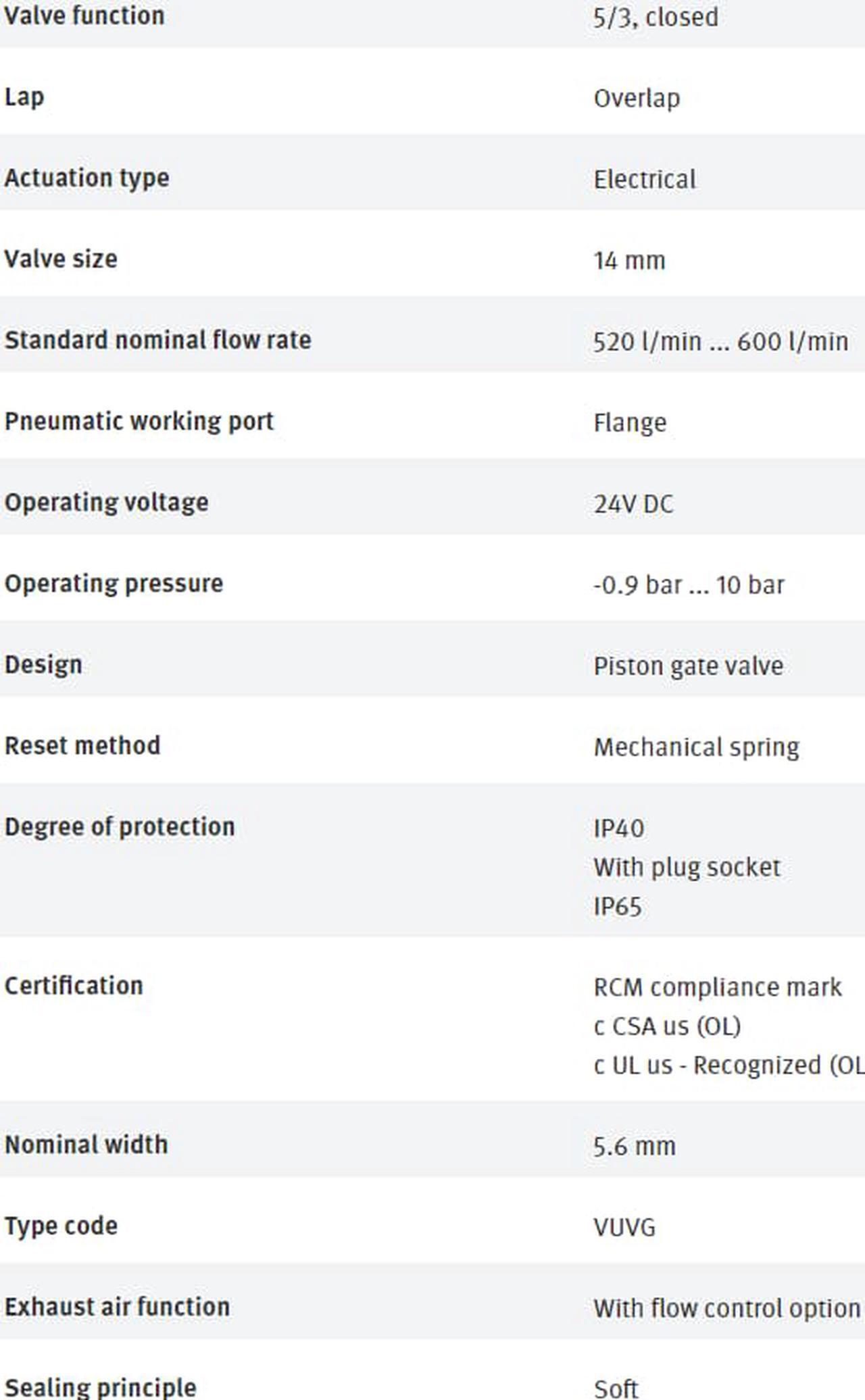
Task: Select the Overlap lap value
Action: click(x=637, y=99)
